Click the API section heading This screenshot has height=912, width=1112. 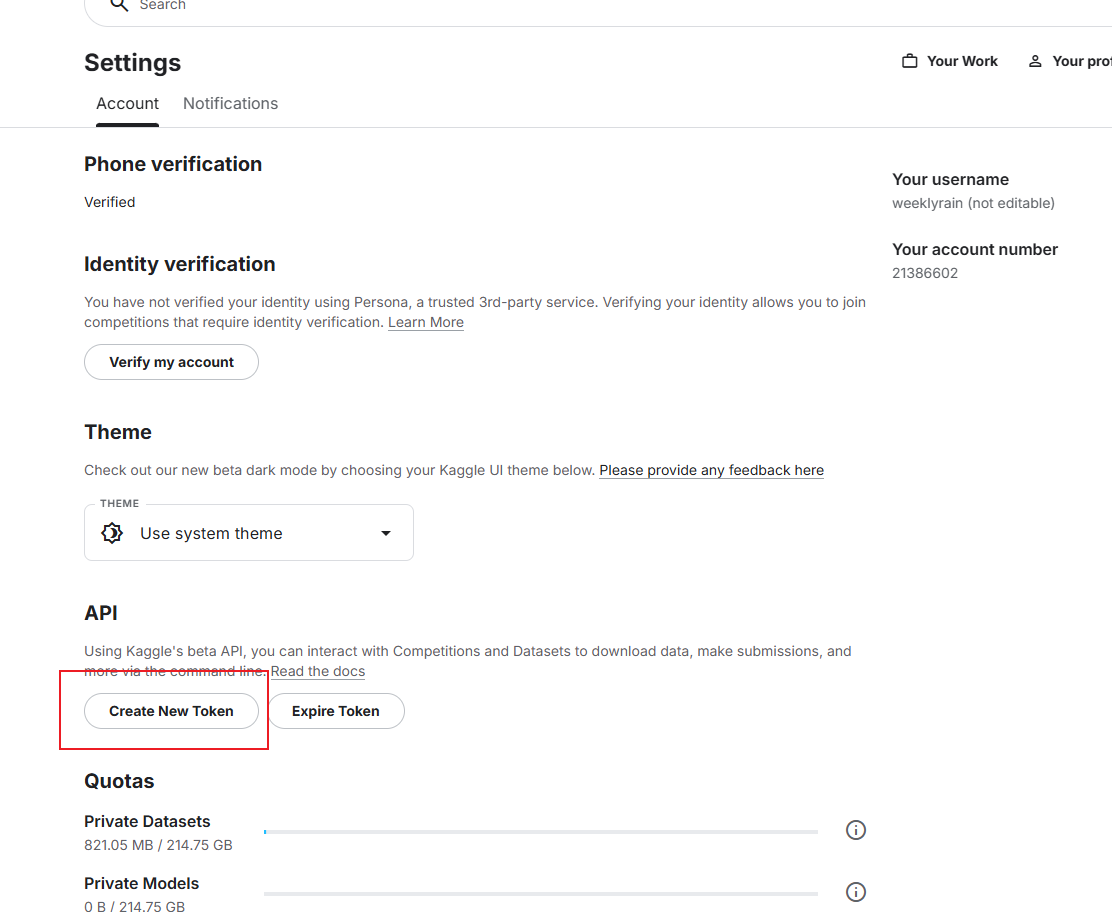101,613
